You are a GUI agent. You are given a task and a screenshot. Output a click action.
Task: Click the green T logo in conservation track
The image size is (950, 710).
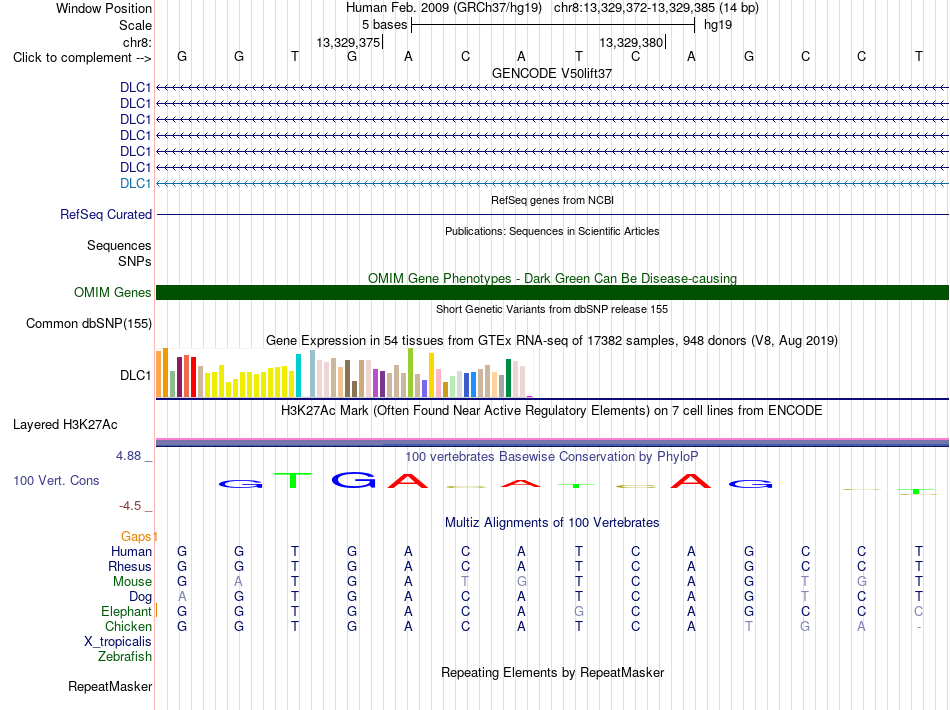coord(293,480)
